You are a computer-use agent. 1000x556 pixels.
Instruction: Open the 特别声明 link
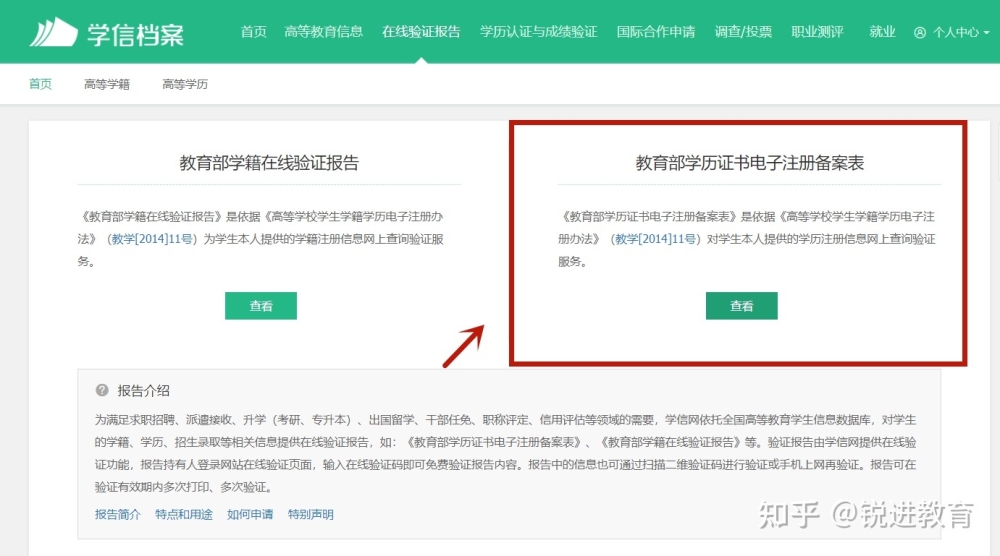click(311, 515)
